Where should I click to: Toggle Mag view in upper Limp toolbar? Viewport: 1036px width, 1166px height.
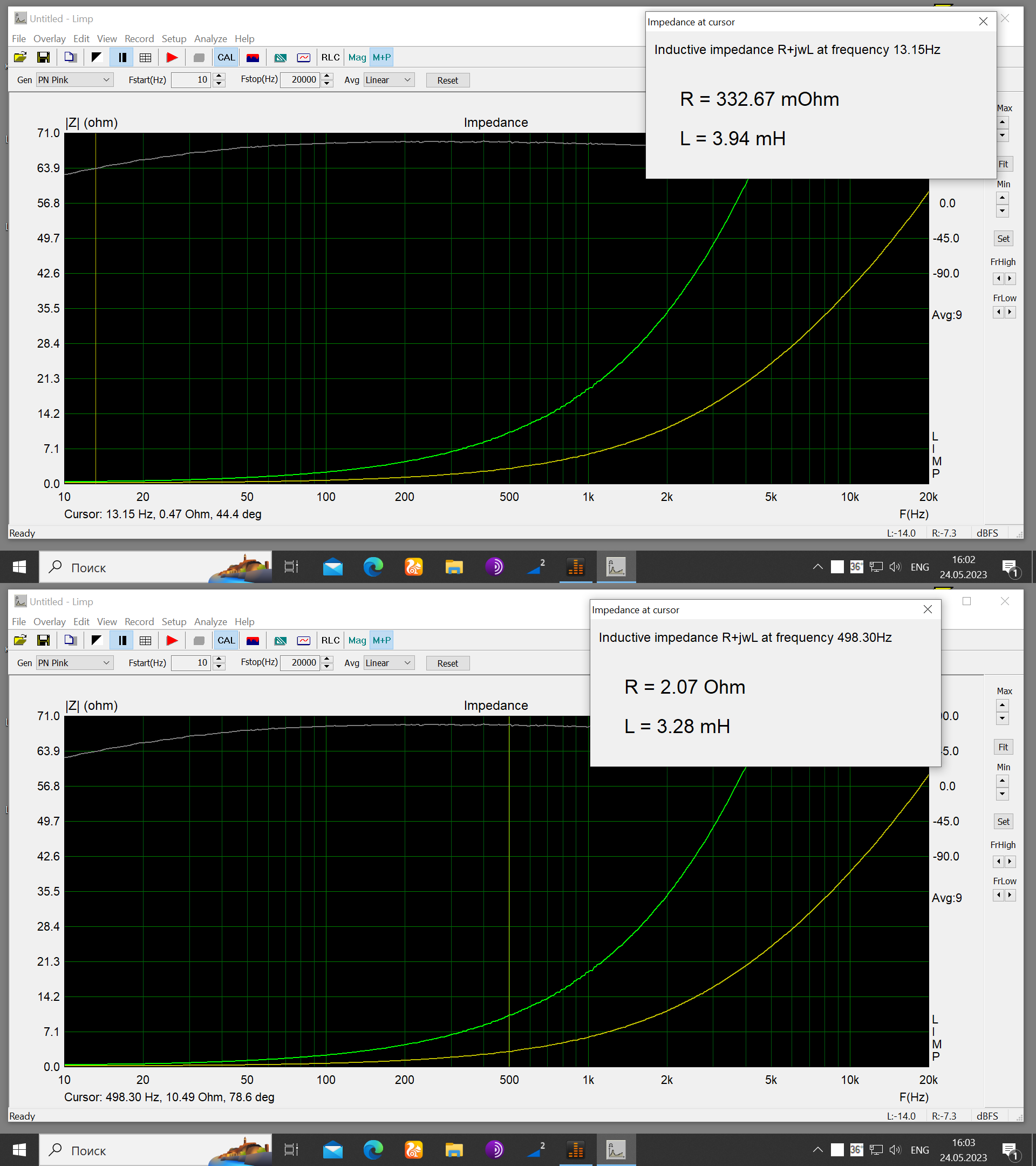pyautogui.click(x=357, y=57)
